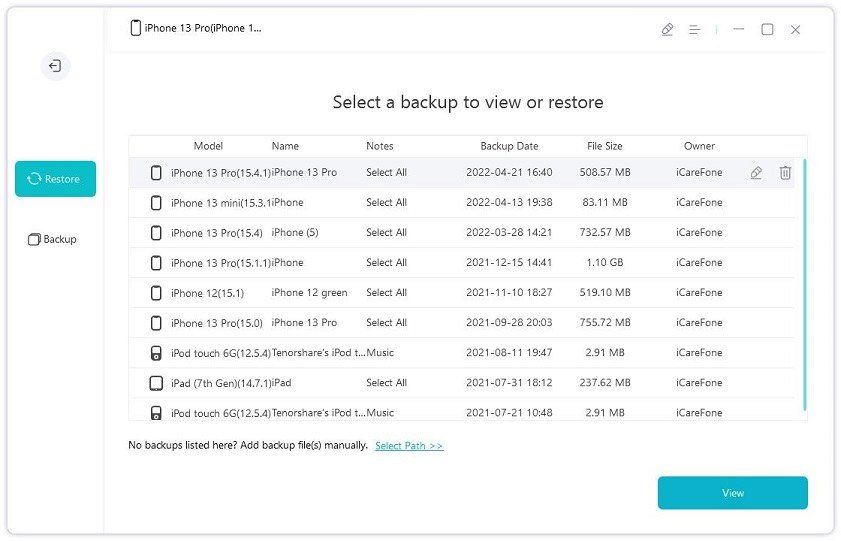841x541 pixels.
Task: Click Select All note of iPhone 12(15.1) row
Action: [x=386, y=292]
